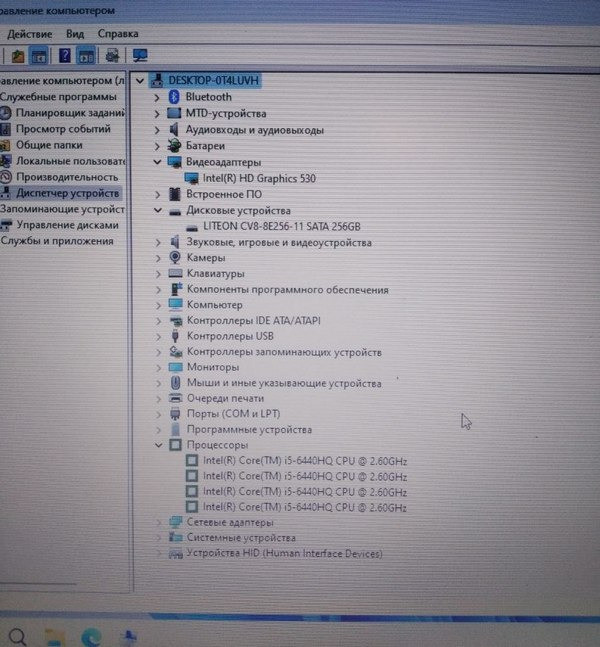Viewport: 600px width, 647px height.
Task: Click the MTD-устройства icon
Action: click(x=174, y=113)
